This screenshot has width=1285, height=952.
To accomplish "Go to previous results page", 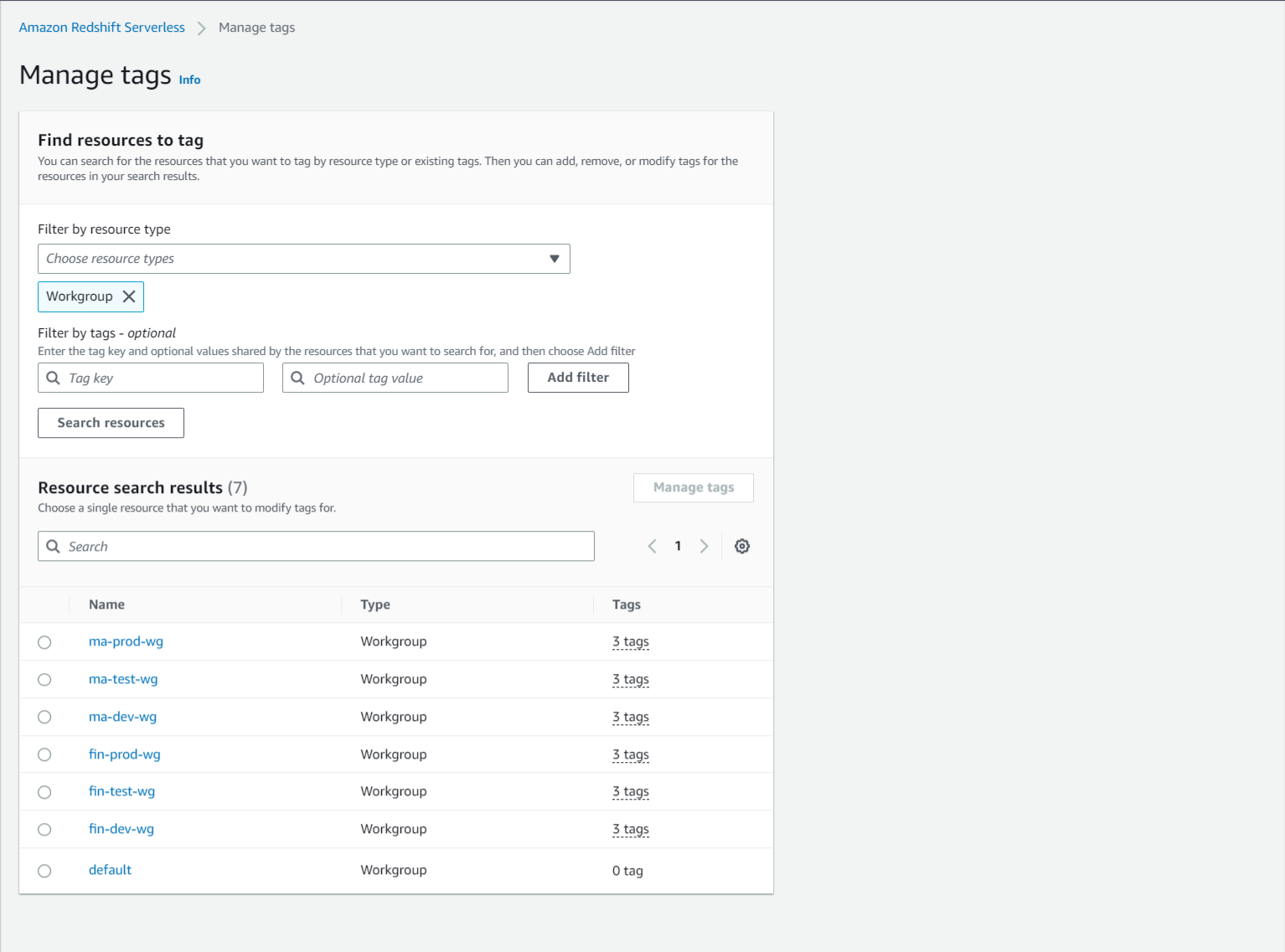I will coord(652,547).
